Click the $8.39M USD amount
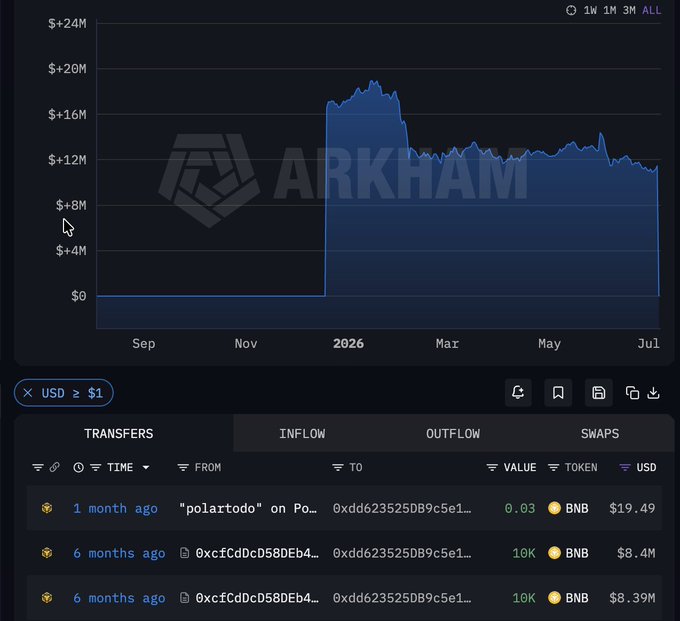This screenshot has width=680, height=621. click(x=632, y=598)
